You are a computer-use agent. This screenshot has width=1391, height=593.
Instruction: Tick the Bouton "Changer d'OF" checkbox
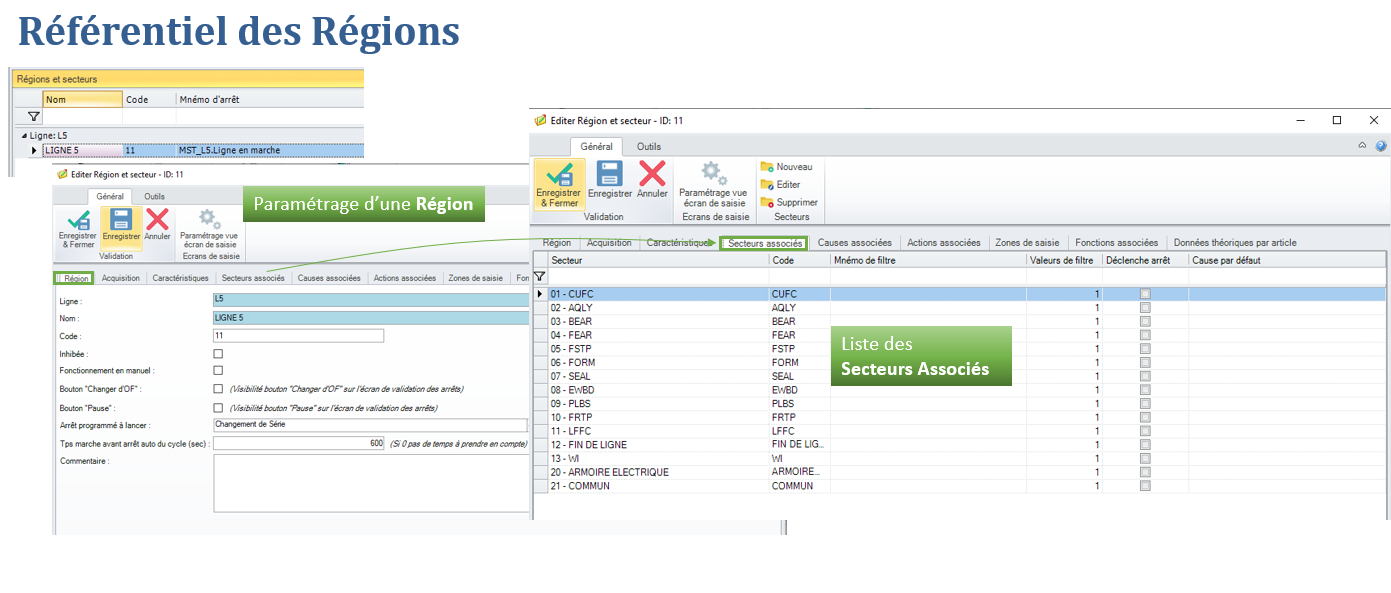point(218,389)
